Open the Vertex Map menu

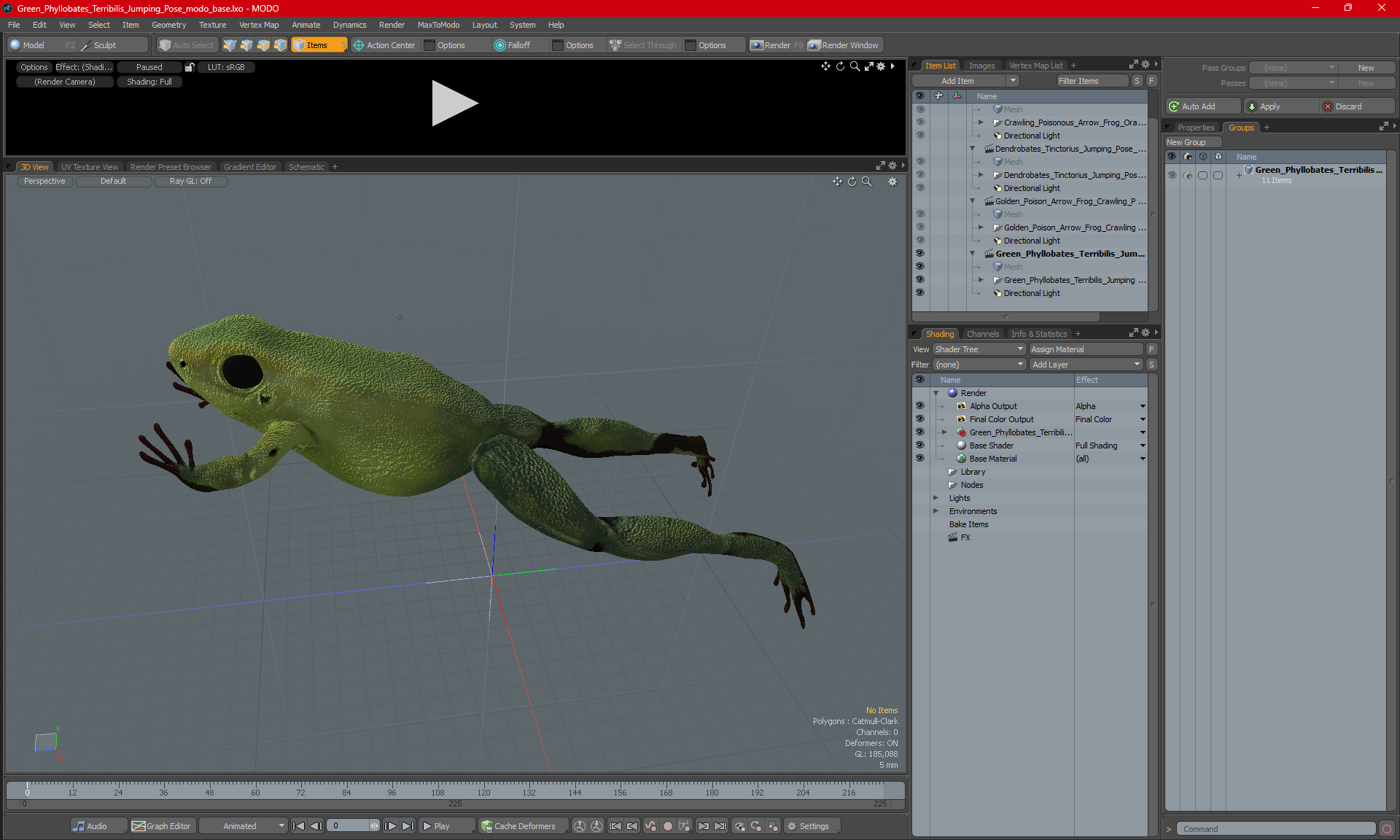point(259,25)
